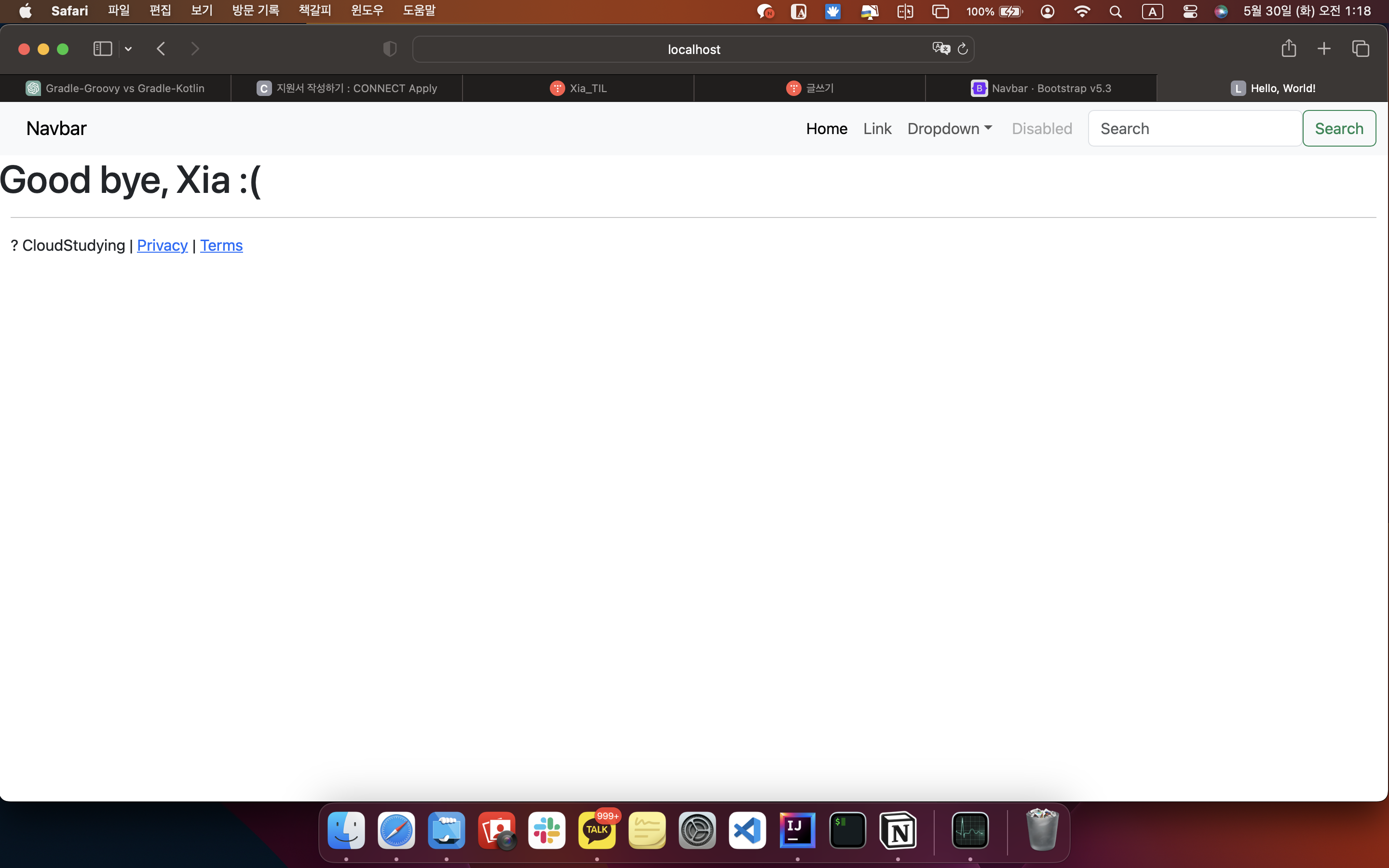Open macOS Control Center toggle icon
Viewport: 1389px width, 868px height.
click(x=1190, y=12)
